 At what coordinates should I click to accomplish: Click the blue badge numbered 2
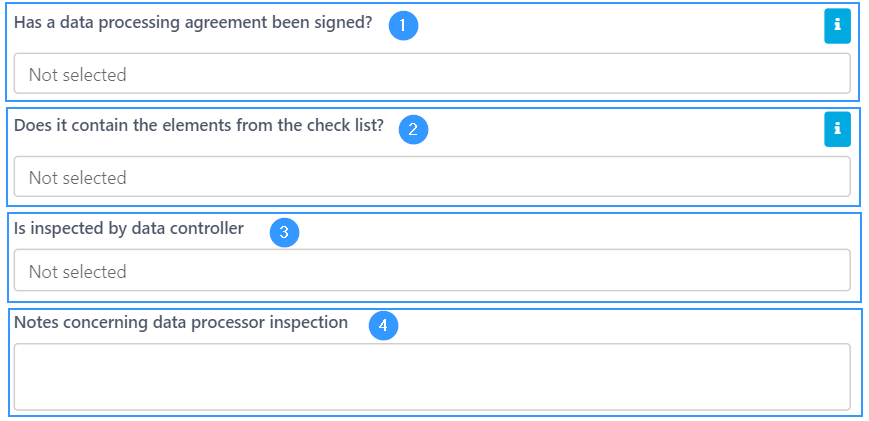413,130
